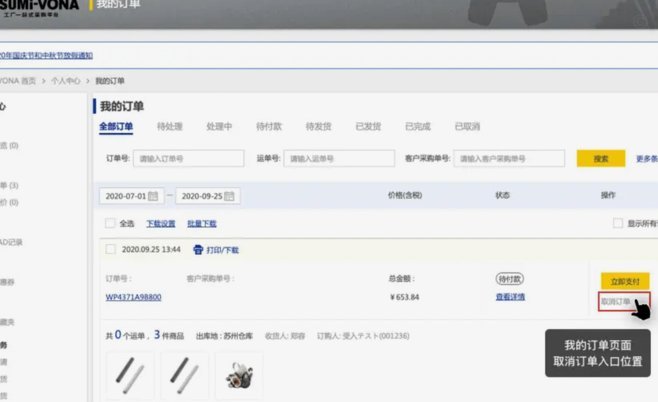Focus the 客户采购单号 input field
The image size is (658, 402).
click(x=509, y=159)
